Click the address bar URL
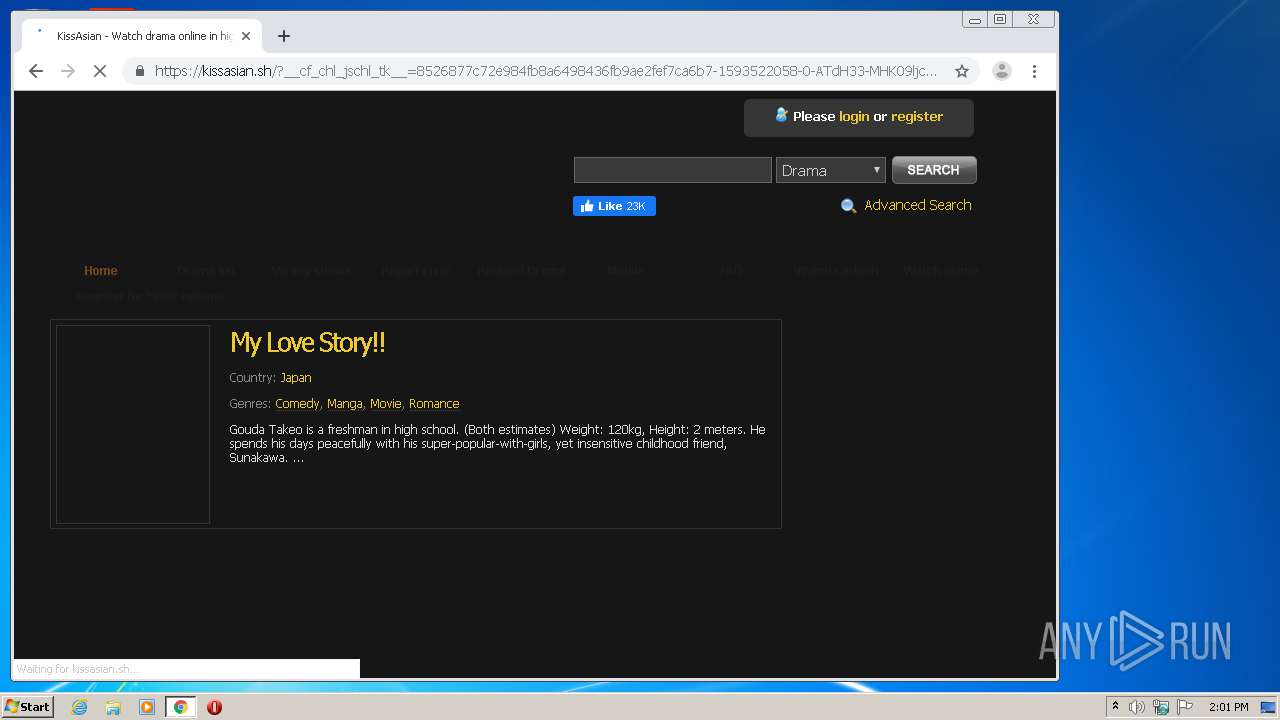Image resolution: width=1280 pixels, height=720 pixels. coord(545,71)
